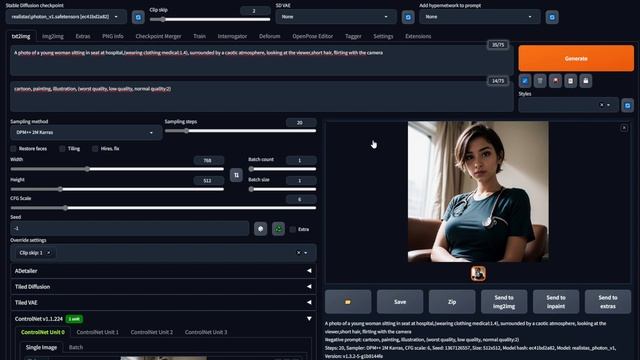
Task: Open the Deforum tab
Action: [x=269, y=36]
